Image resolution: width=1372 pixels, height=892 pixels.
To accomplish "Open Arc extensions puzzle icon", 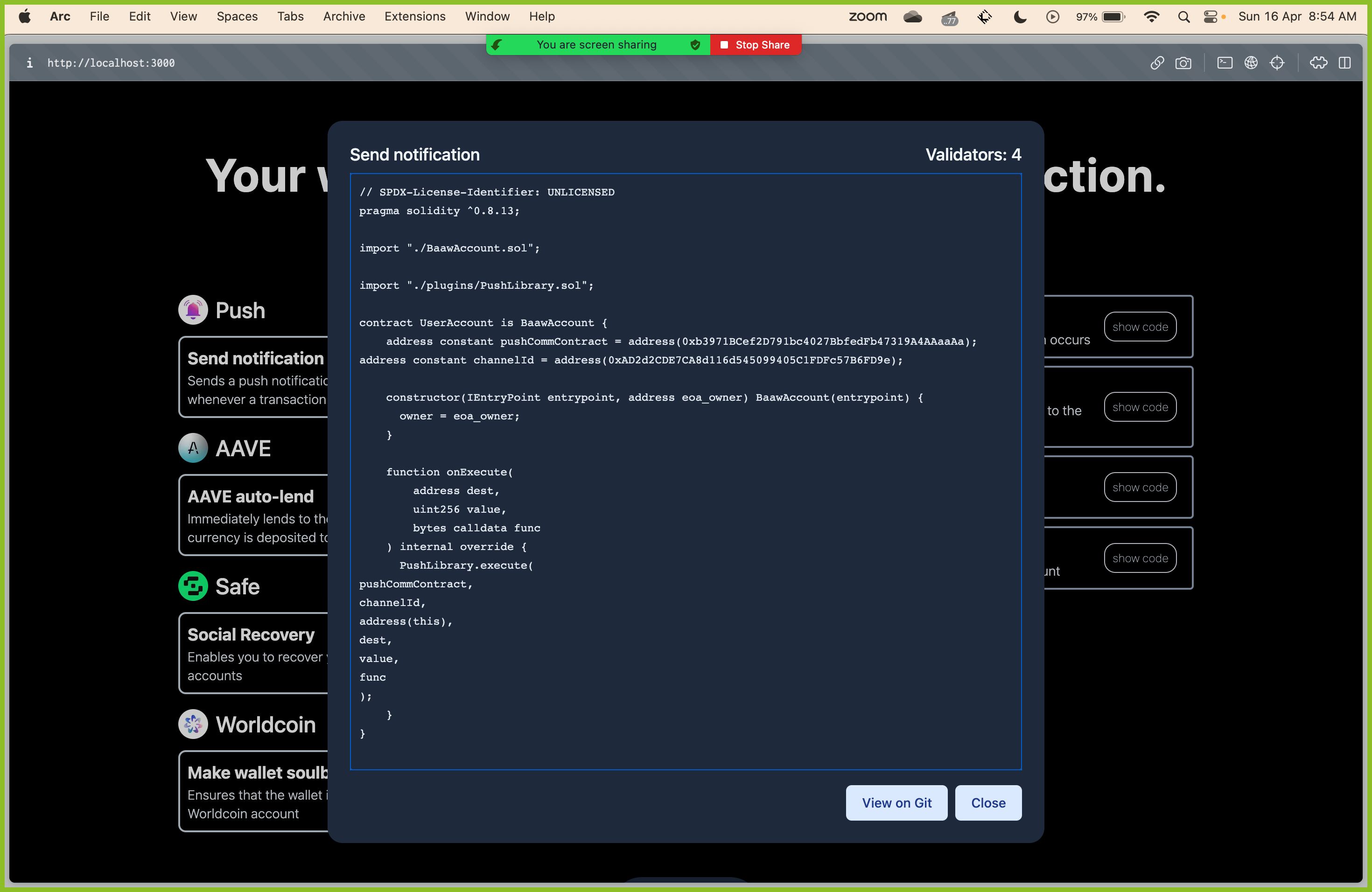I will [x=1318, y=63].
